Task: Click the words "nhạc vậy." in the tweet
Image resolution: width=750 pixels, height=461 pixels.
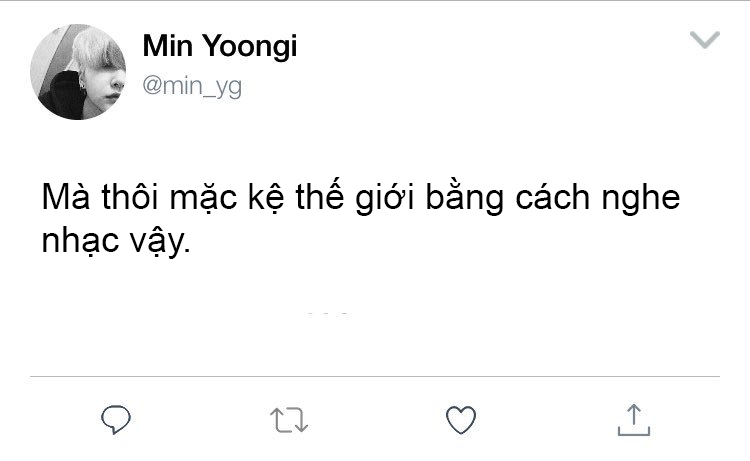Action: [x=115, y=242]
